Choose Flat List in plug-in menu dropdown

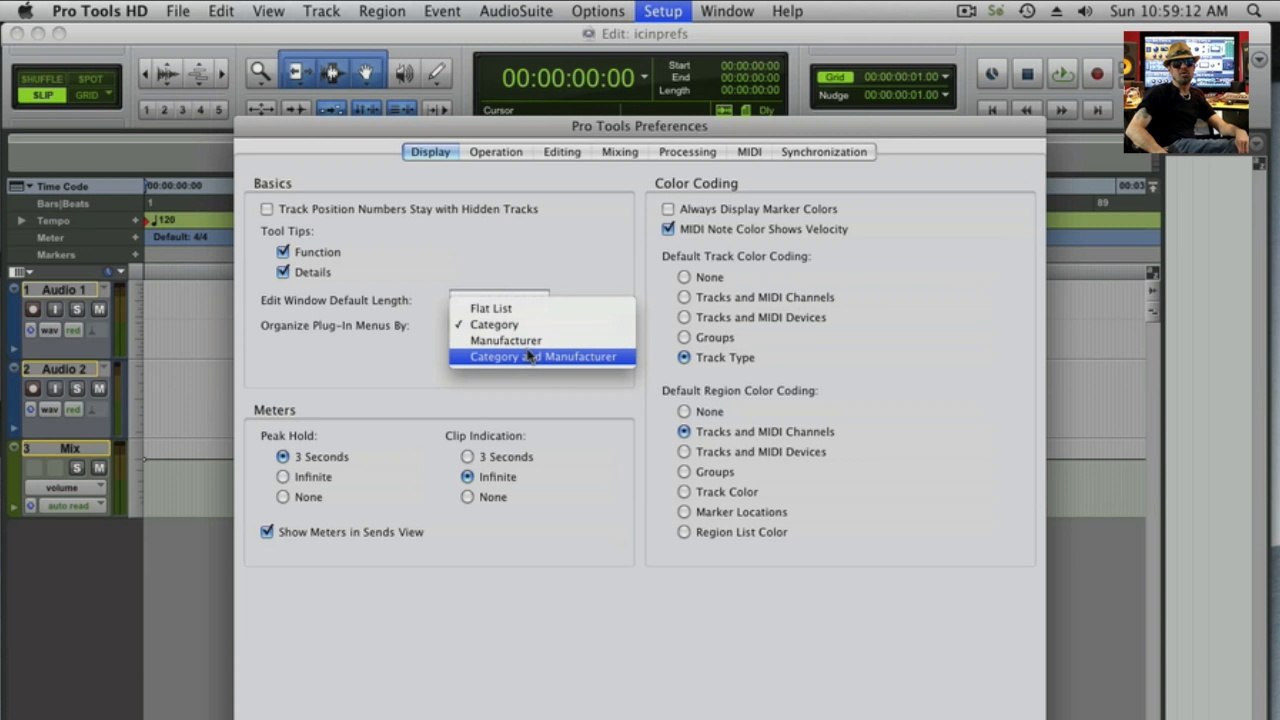point(542,308)
